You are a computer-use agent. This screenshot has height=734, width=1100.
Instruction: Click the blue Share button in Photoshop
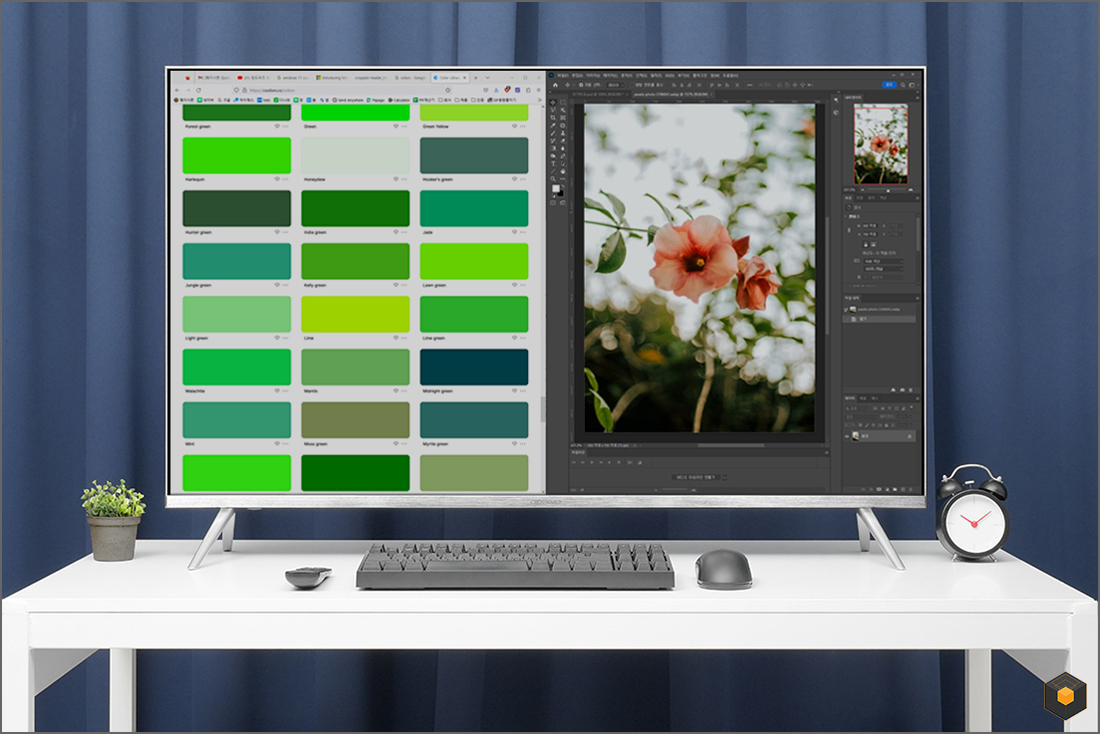(887, 85)
